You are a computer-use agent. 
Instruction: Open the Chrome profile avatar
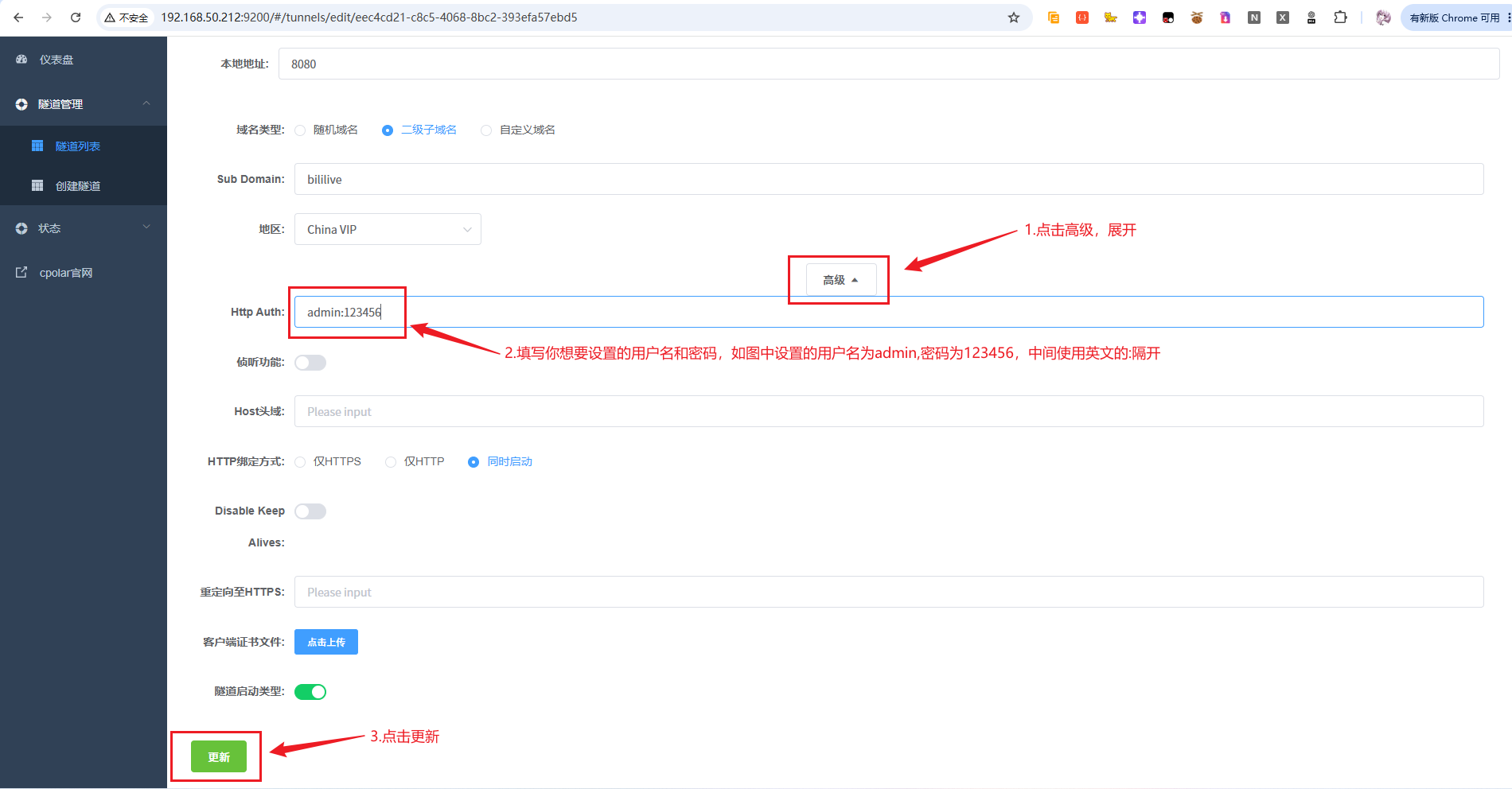click(x=1384, y=17)
